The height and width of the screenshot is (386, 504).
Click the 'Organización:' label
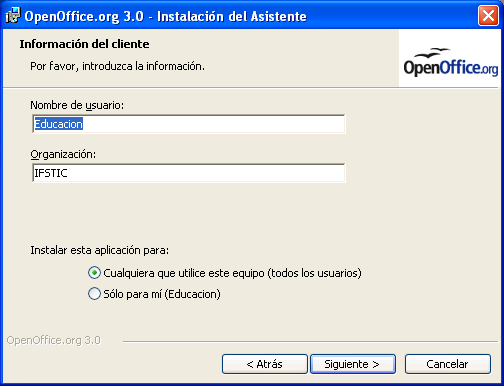click(63, 154)
